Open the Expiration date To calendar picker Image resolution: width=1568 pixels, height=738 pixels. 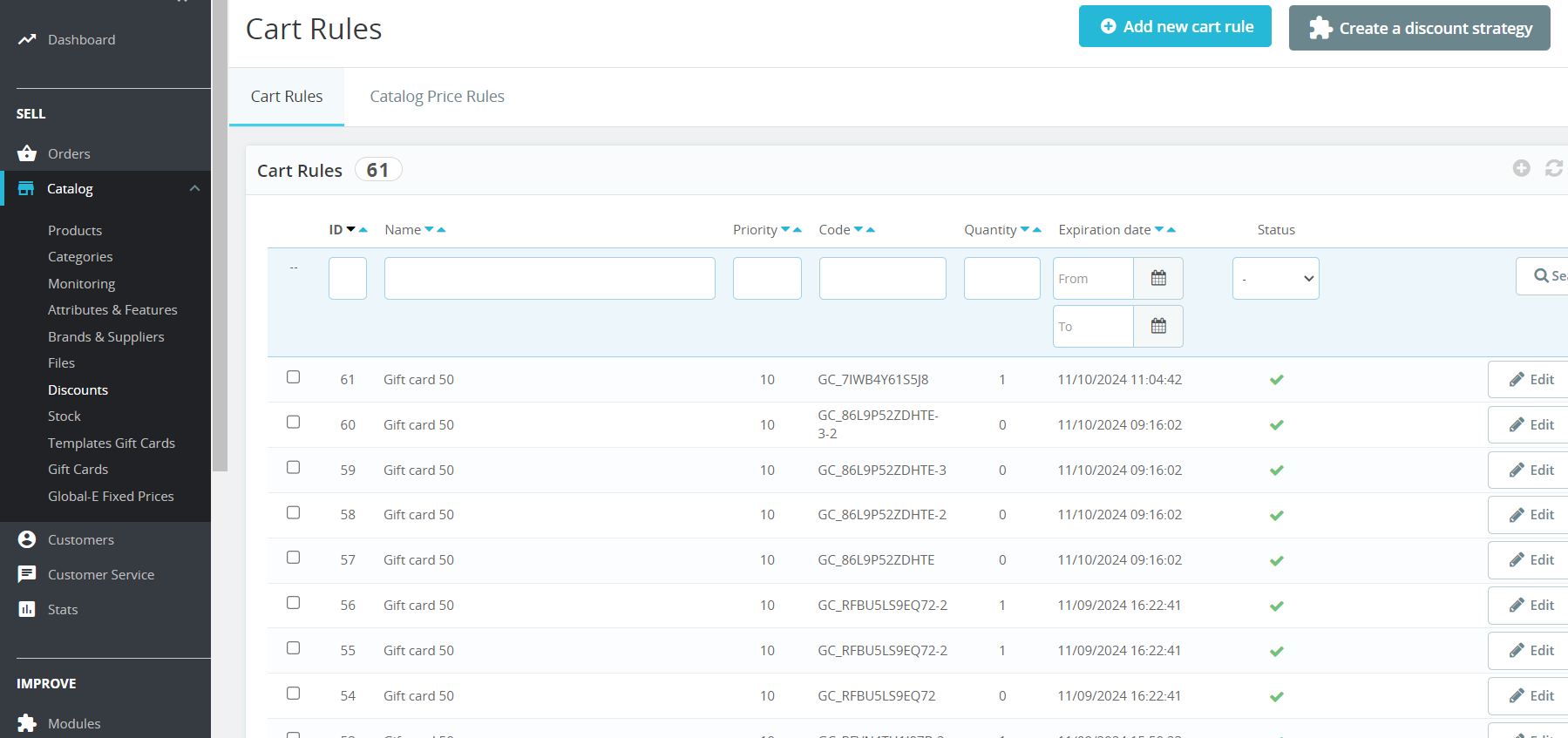pos(1157,326)
